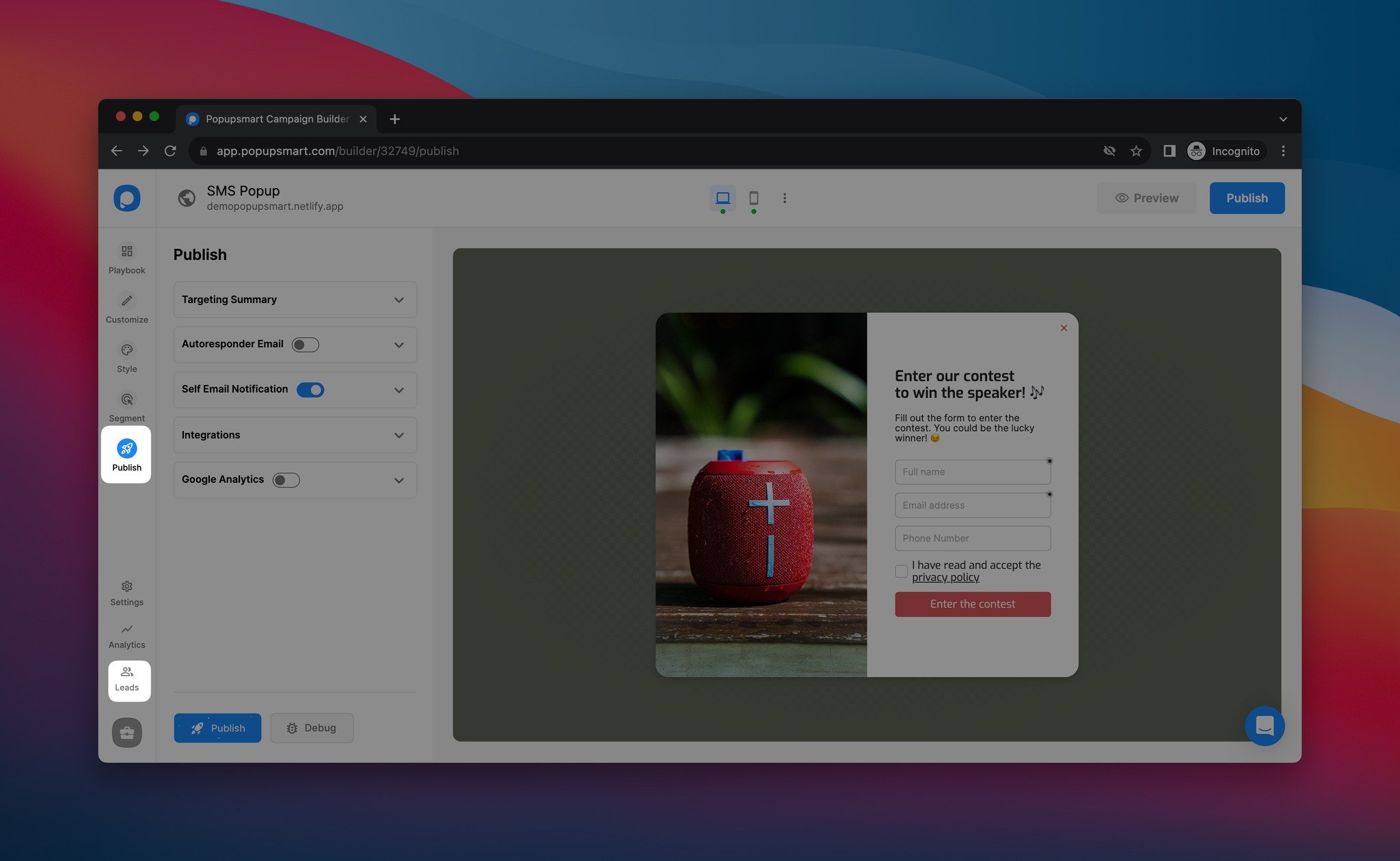This screenshot has height=861, width=1400.
Task: Disable the Self Email Notification toggle
Action: pos(310,390)
